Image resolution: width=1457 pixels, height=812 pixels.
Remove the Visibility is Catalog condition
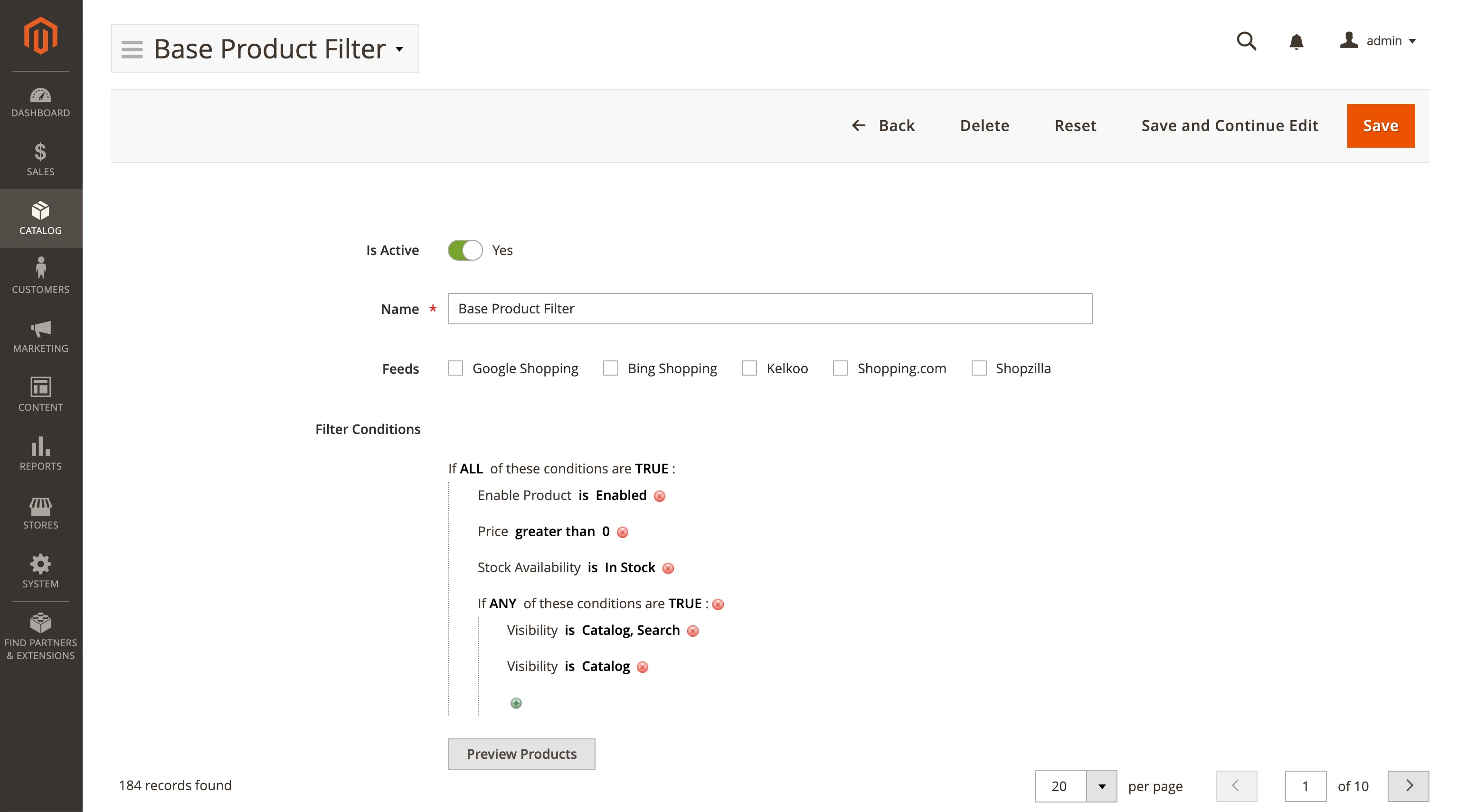pyautogui.click(x=643, y=667)
